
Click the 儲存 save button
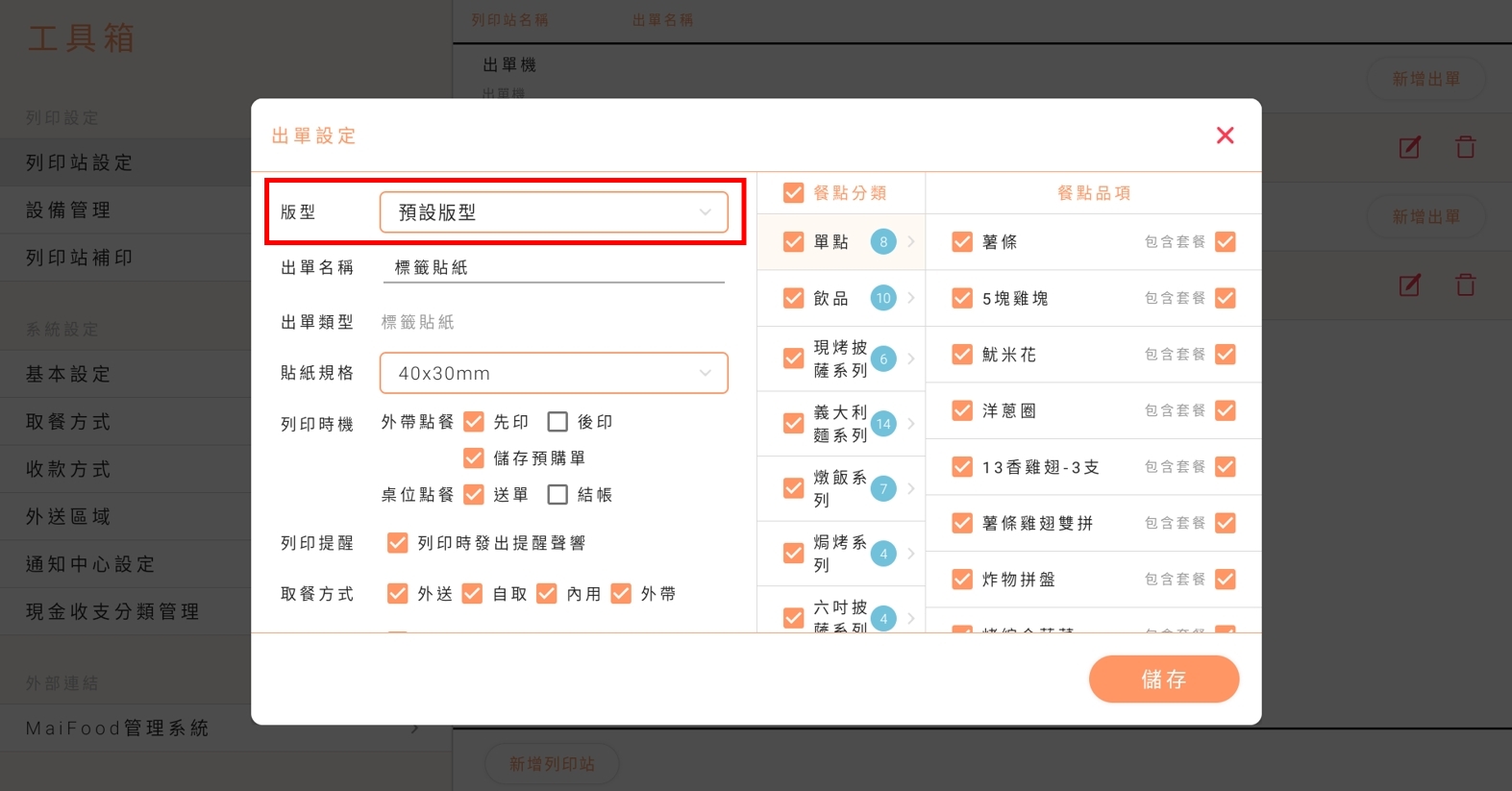pyautogui.click(x=1163, y=680)
